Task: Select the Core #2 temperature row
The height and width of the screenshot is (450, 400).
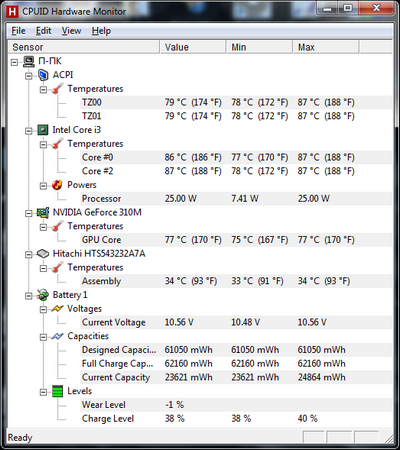Action: pyautogui.click(x=236, y=171)
